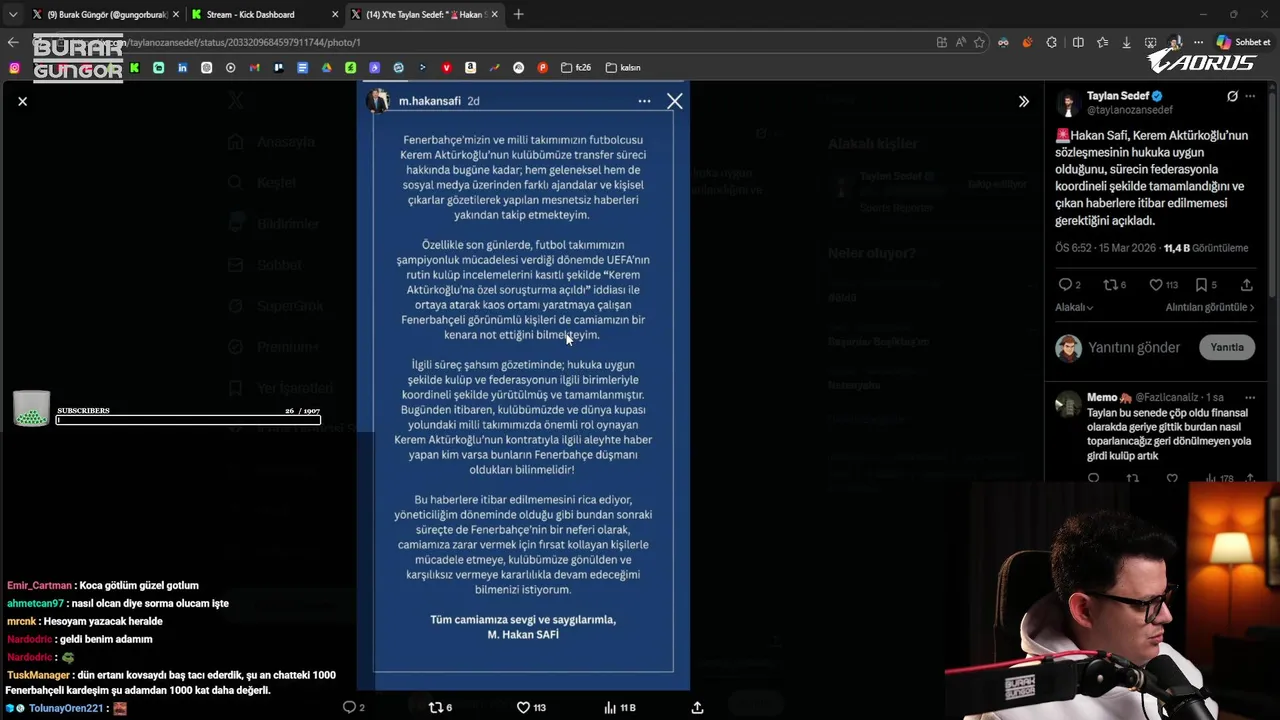
Task: Open Taylan Sedef's profile picture
Action: [1068, 103]
